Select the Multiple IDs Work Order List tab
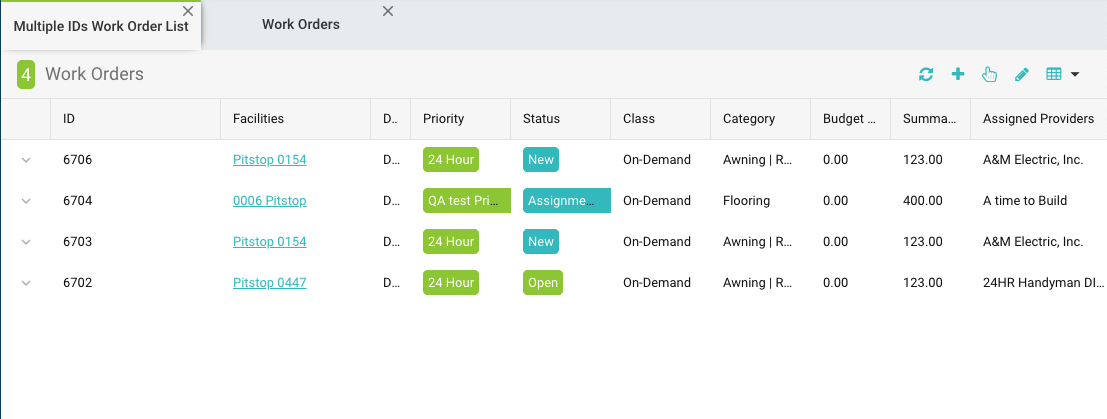The width and height of the screenshot is (1107, 419). click(x=100, y=27)
